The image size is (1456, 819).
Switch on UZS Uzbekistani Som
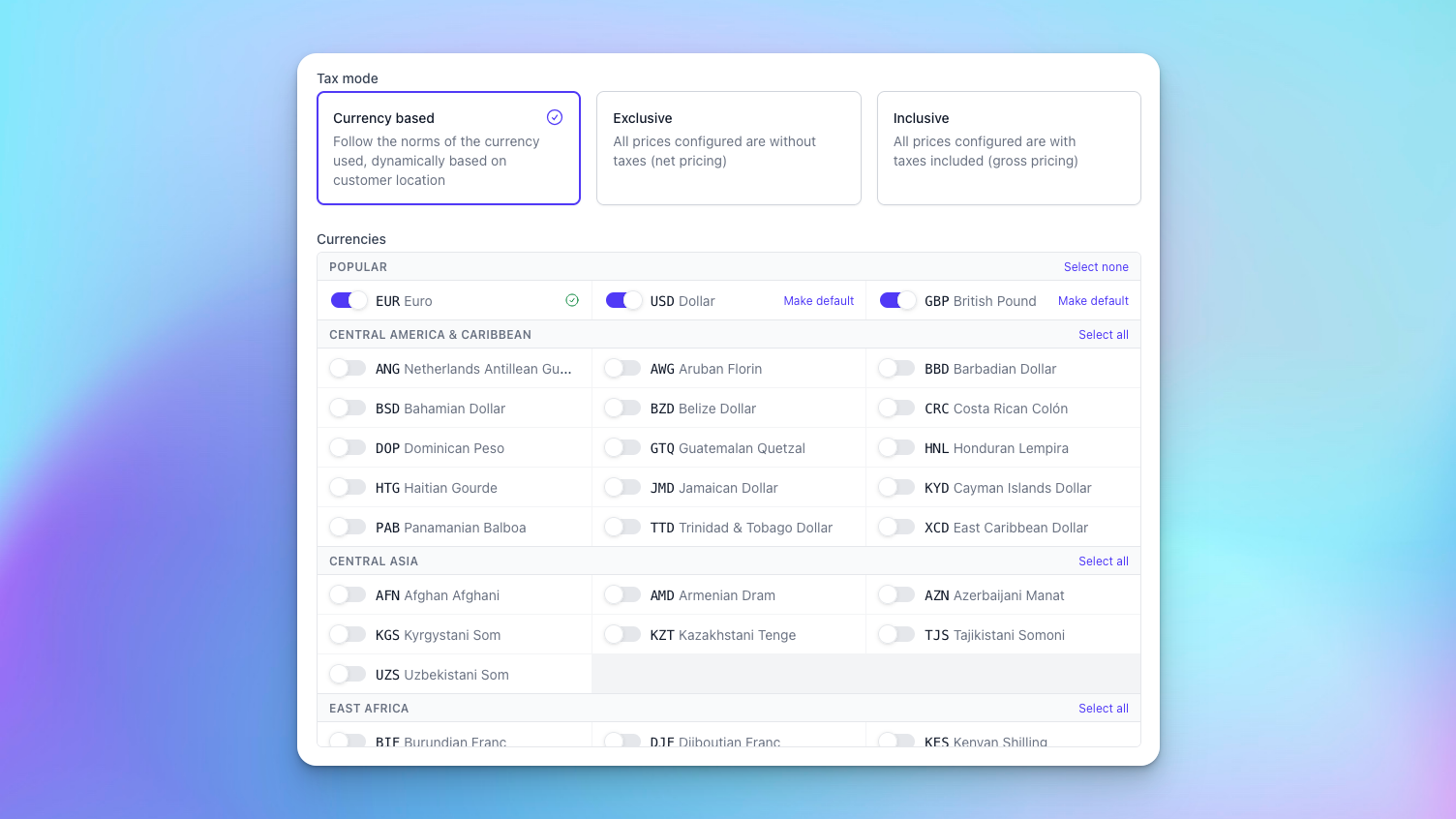pos(348,674)
